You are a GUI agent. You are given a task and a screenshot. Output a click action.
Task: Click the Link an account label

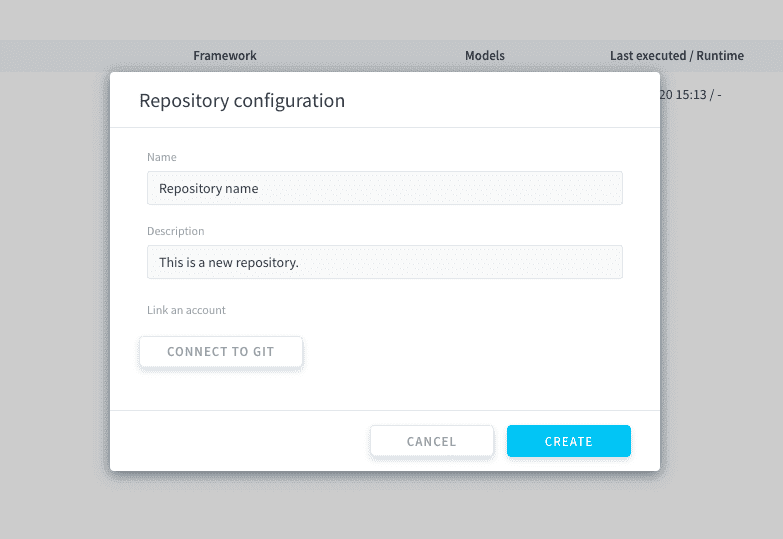tap(186, 310)
